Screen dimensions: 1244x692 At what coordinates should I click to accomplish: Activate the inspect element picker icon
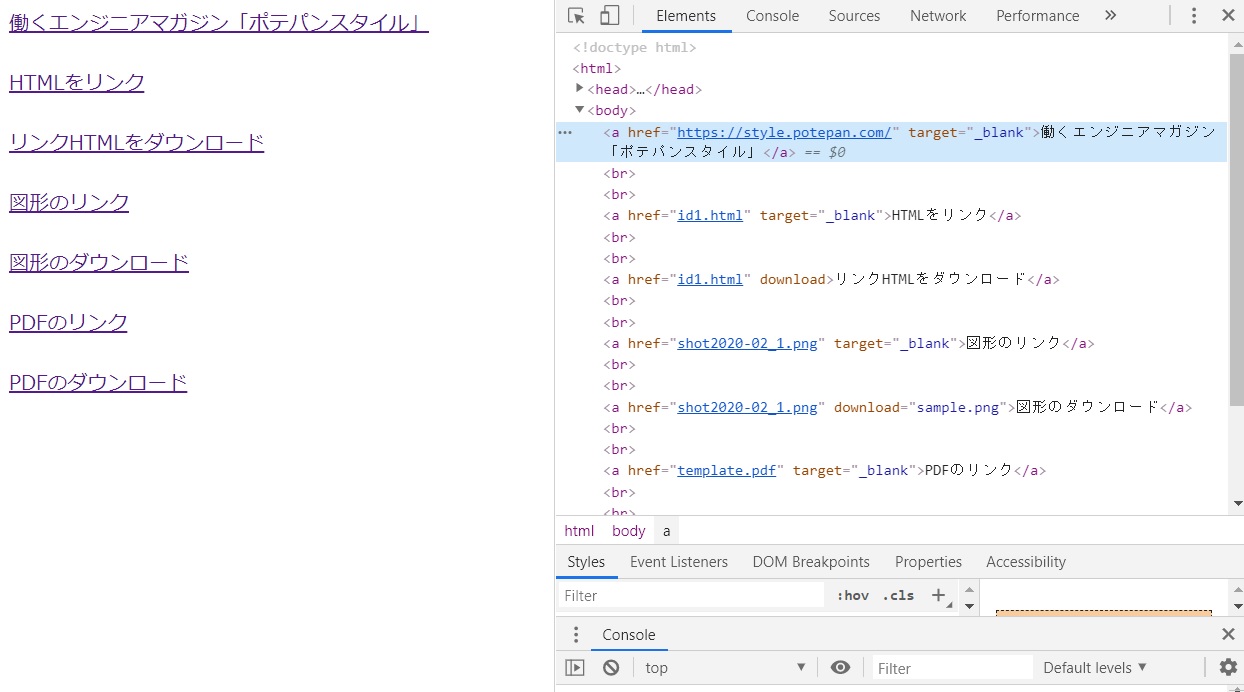point(576,15)
